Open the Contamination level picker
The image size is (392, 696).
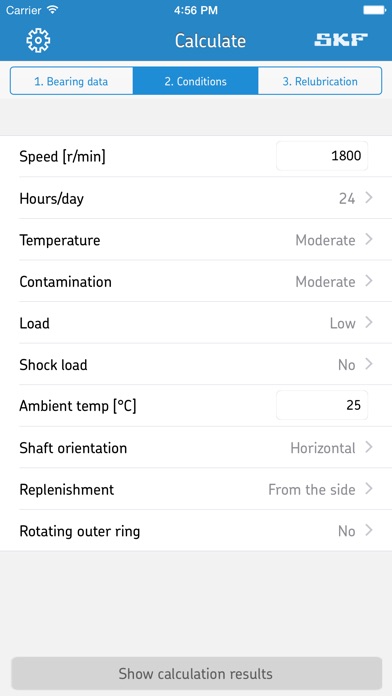pos(196,281)
